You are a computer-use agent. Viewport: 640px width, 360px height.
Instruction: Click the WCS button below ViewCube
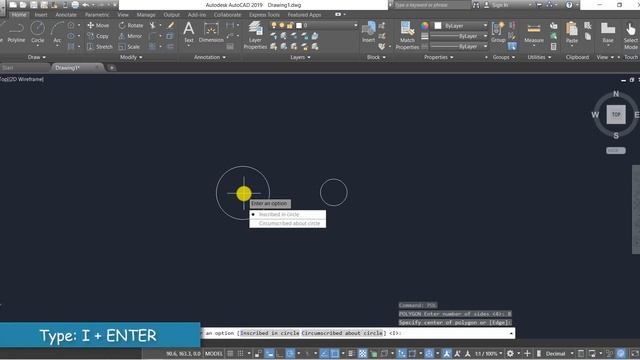[616, 151]
